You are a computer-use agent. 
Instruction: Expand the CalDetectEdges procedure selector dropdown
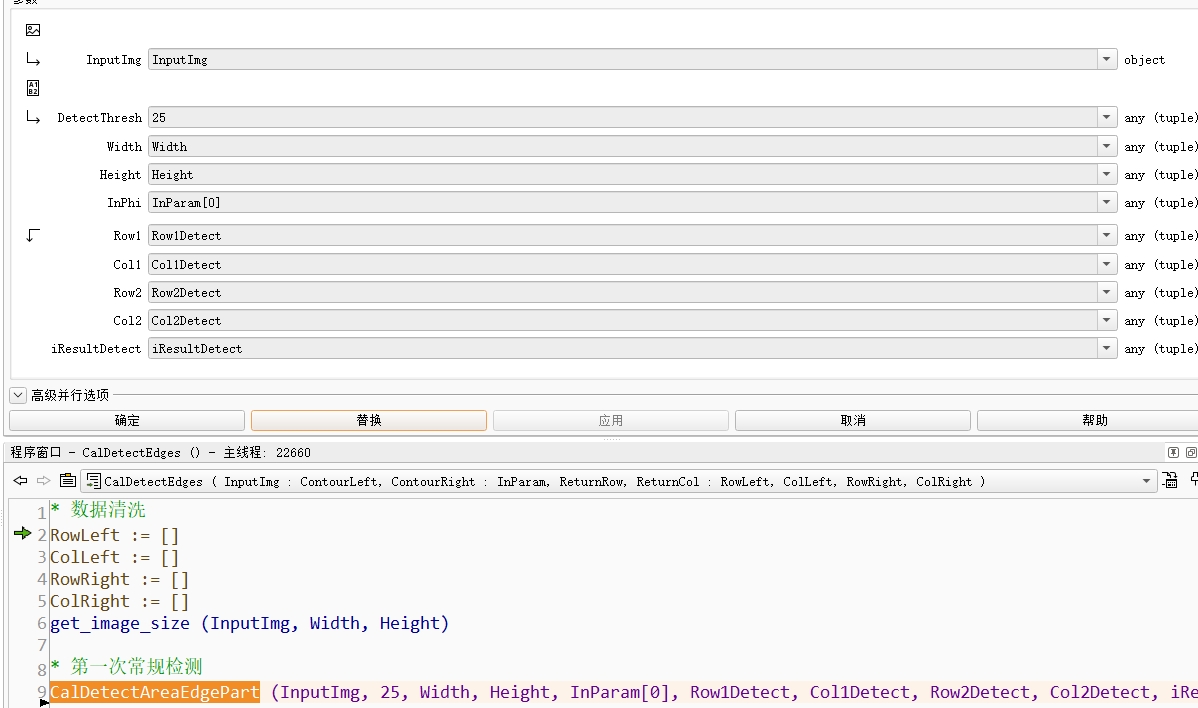coord(1147,482)
